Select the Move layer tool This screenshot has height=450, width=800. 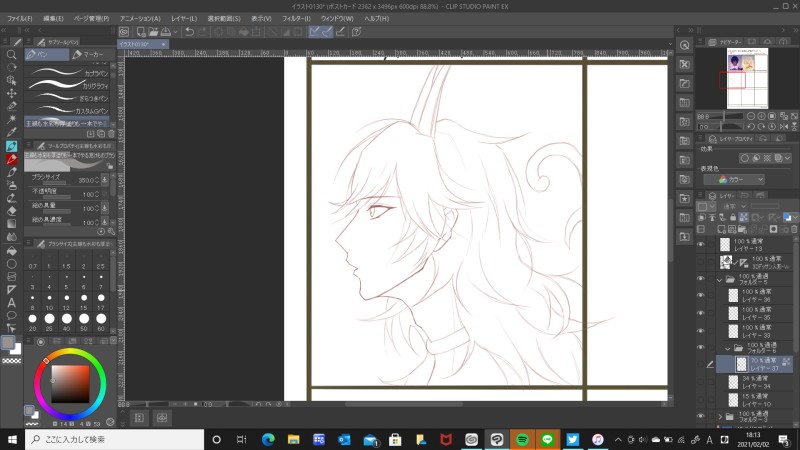[x=11, y=93]
